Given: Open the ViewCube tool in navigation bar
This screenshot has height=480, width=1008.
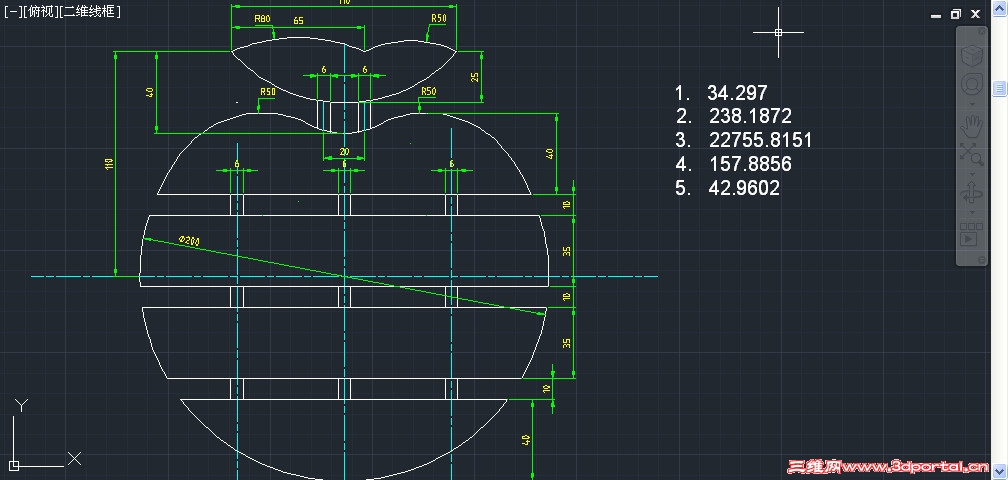Looking at the screenshot, I should (971, 55).
